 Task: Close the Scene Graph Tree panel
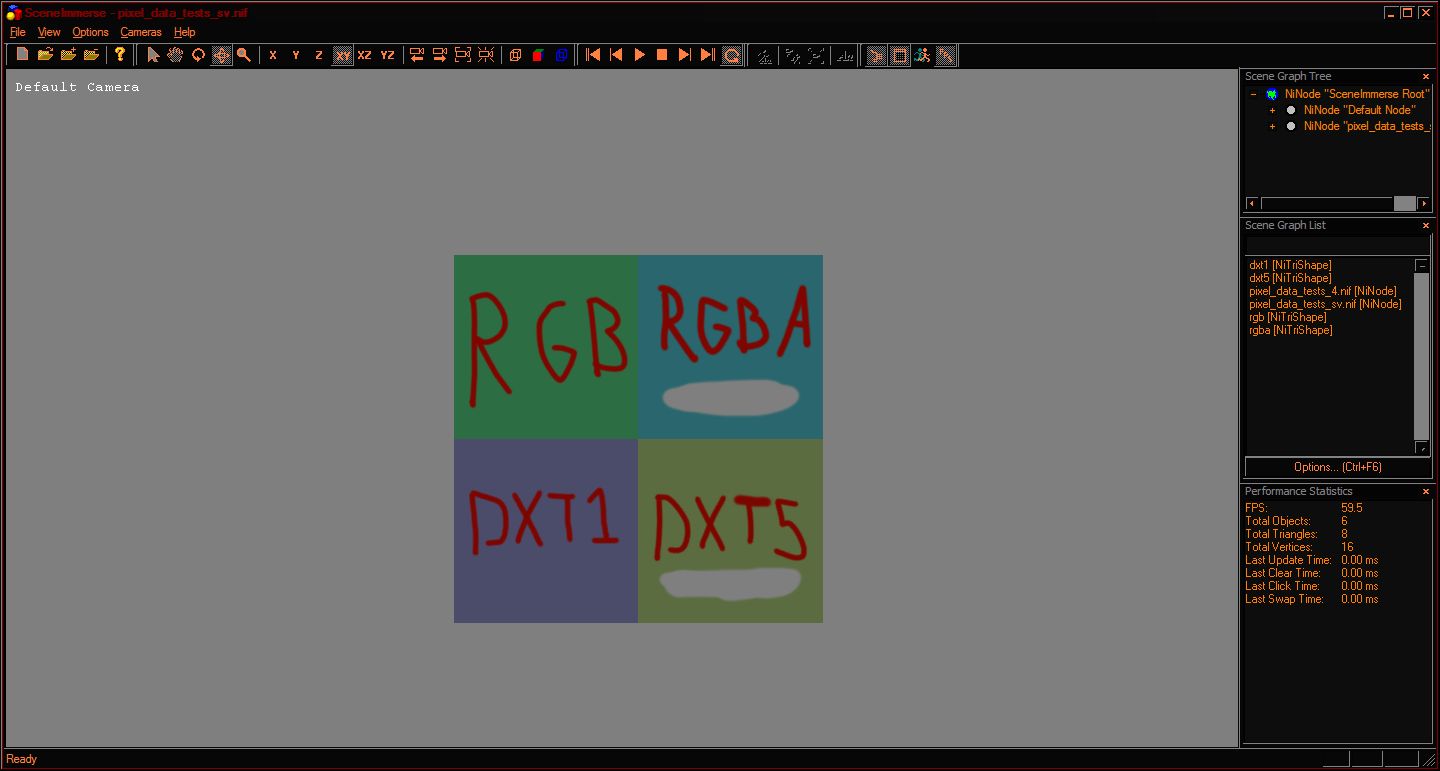[1426, 77]
